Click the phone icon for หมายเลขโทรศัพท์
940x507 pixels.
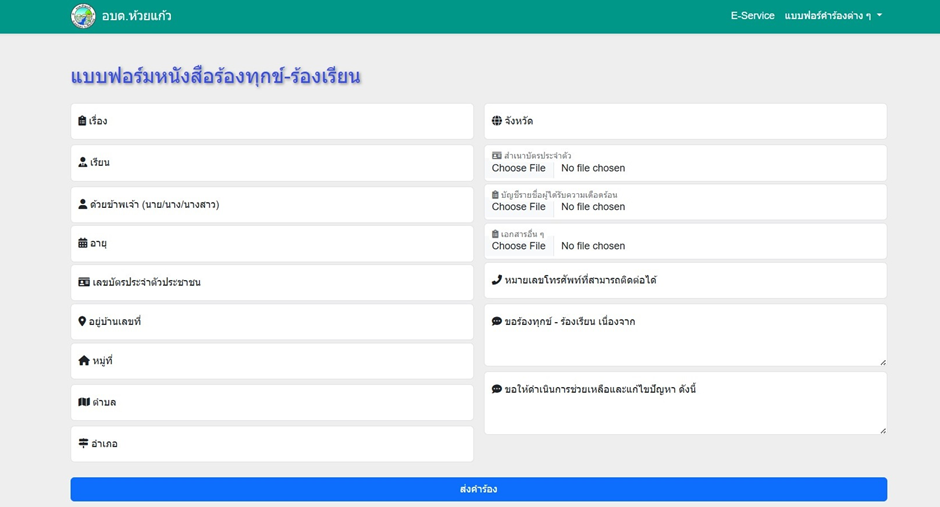[497, 280]
